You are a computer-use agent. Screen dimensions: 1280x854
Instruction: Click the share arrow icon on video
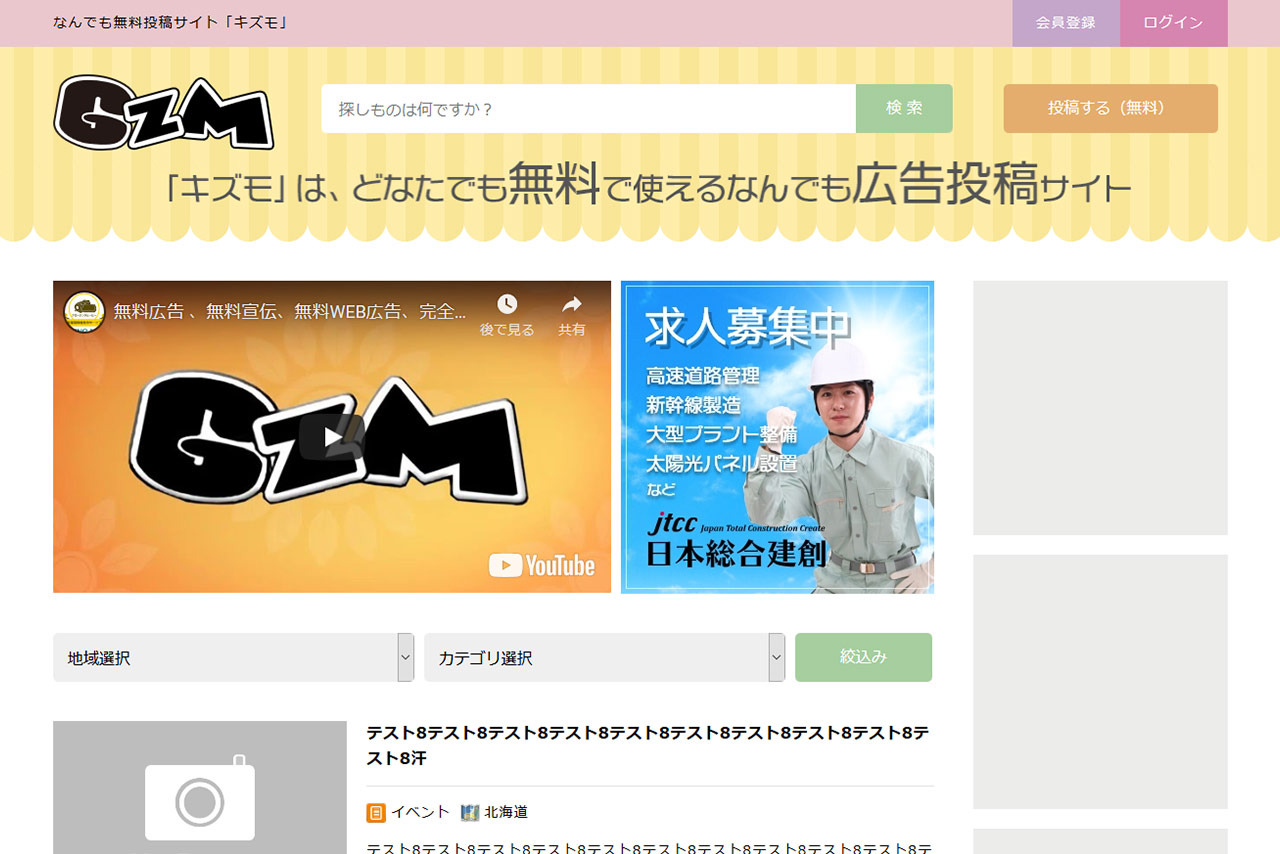572,304
